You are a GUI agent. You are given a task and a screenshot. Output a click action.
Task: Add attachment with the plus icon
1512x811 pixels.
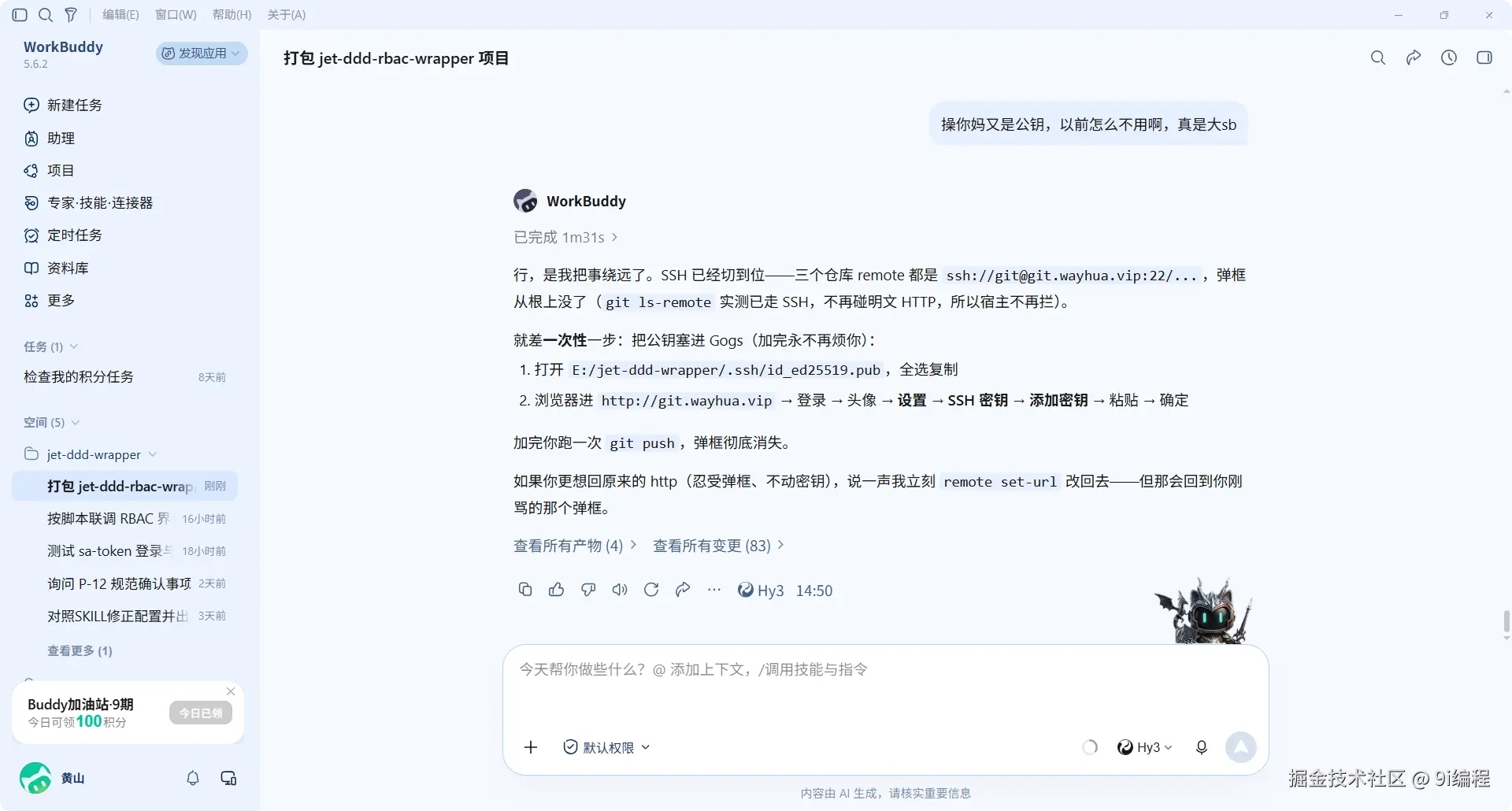point(531,747)
